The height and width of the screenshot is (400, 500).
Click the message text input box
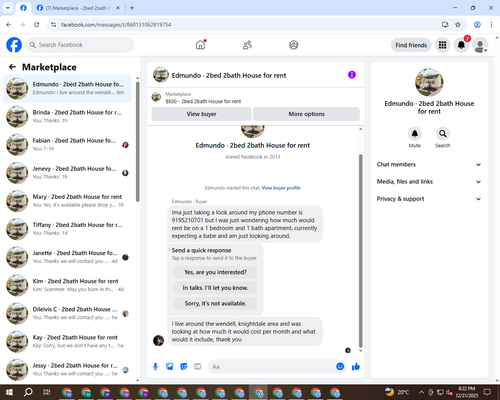click(272, 367)
